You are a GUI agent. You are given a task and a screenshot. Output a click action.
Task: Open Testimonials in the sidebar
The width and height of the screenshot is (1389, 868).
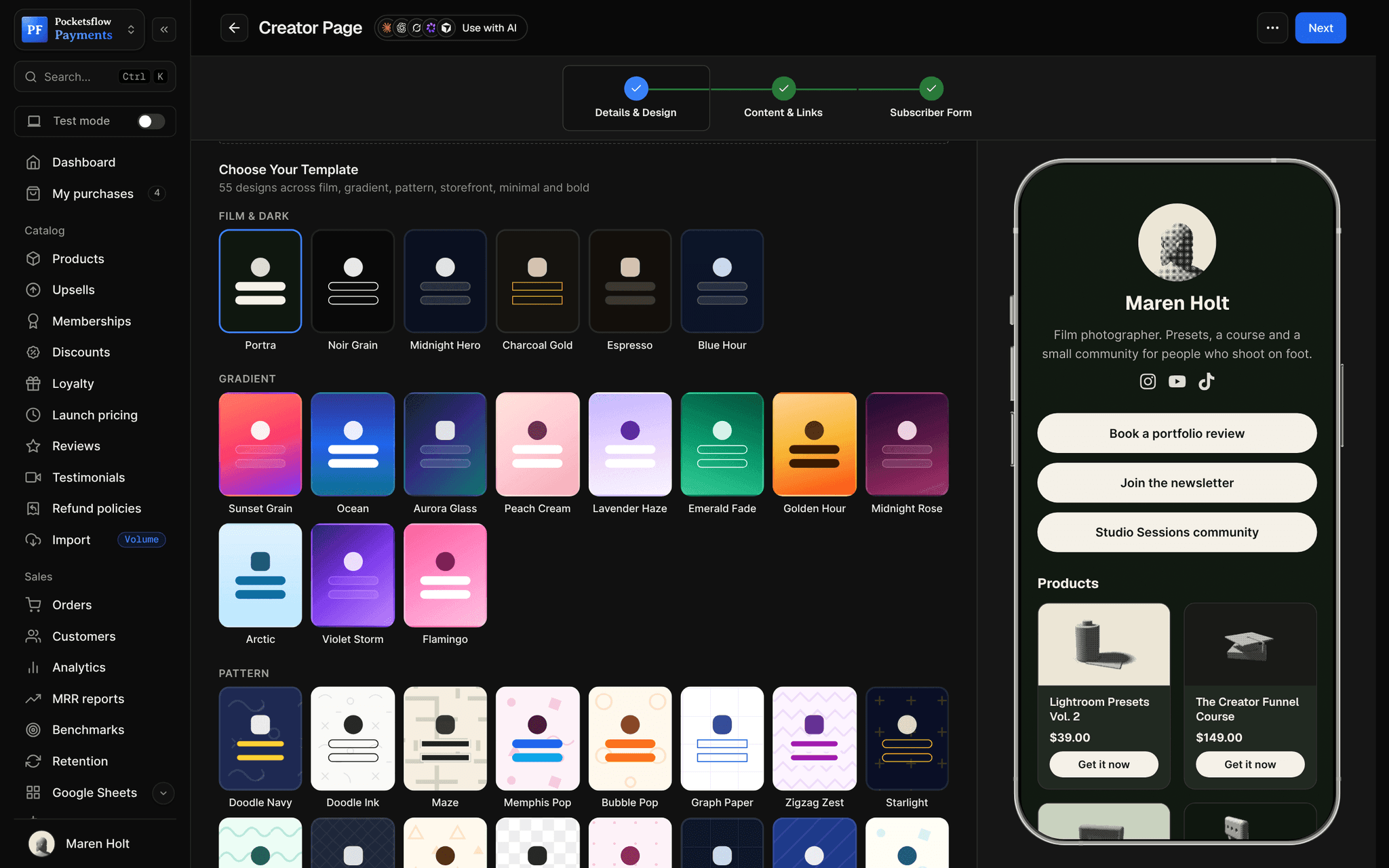(95, 477)
